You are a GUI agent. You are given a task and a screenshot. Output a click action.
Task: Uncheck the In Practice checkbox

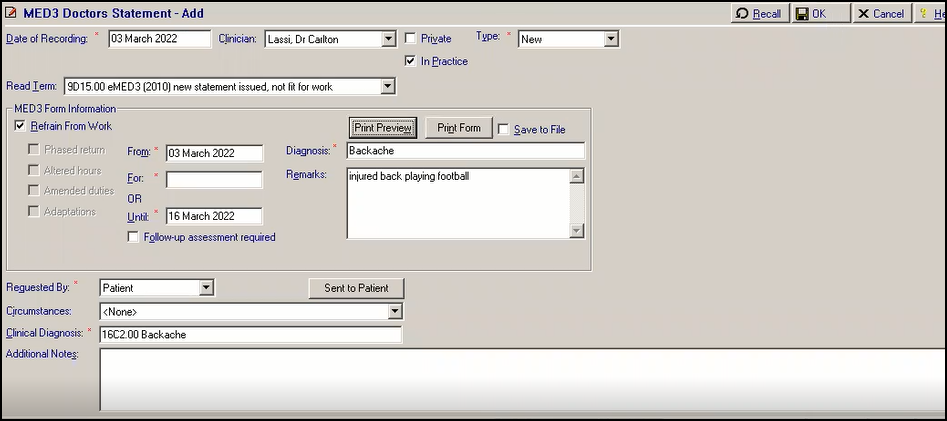(411, 61)
